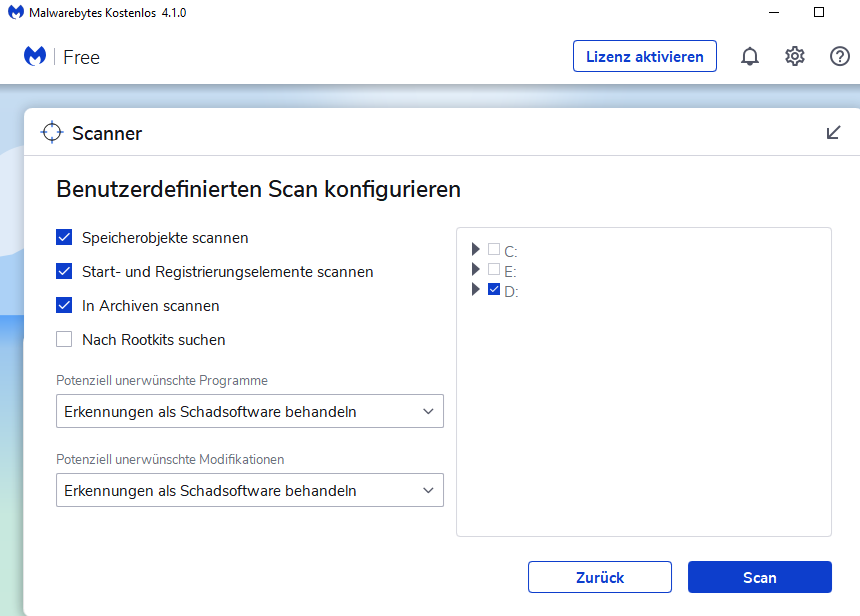This screenshot has width=860, height=616.
Task: Click the Nach Rootkits suchen label
Action: [x=154, y=340]
